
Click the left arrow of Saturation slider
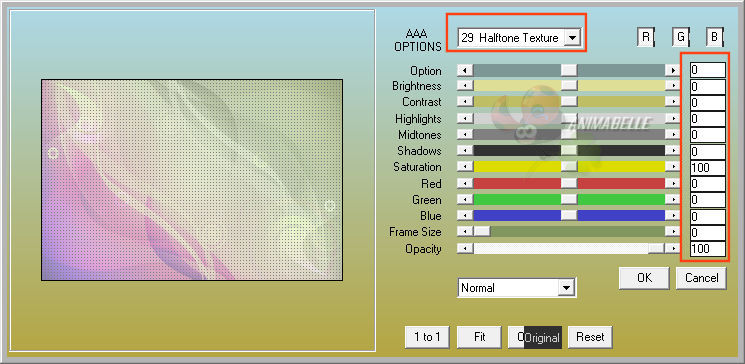click(465, 167)
